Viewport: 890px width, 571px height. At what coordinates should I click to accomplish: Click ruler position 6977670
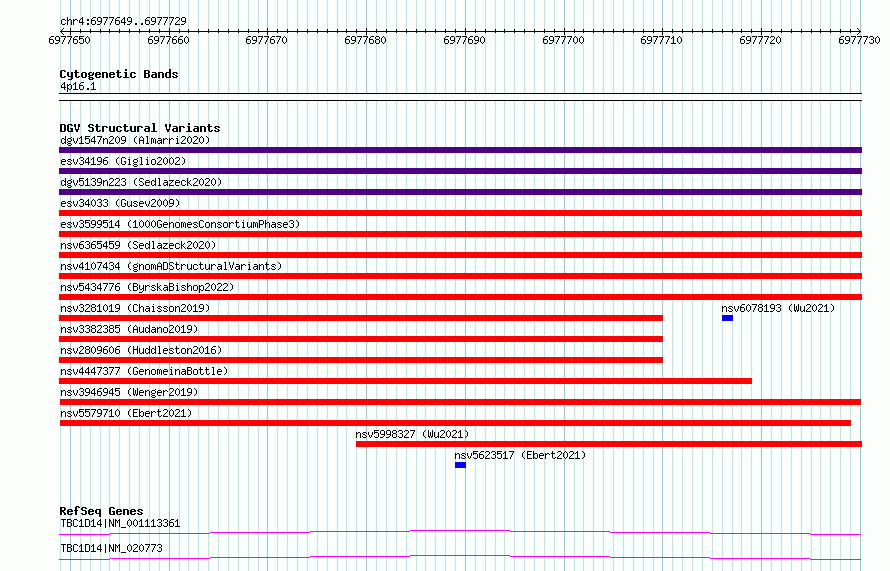pos(267,40)
